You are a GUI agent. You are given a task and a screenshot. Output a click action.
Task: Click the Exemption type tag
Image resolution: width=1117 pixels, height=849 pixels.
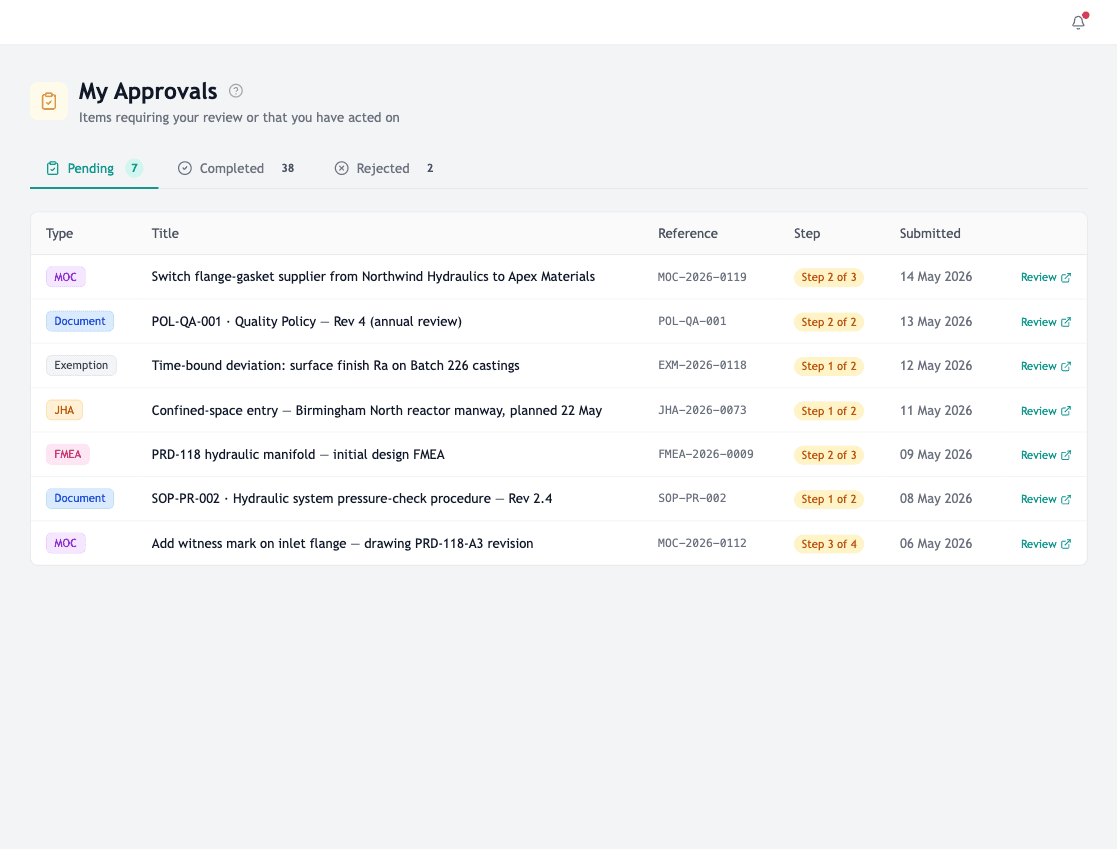[x=81, y=365]
